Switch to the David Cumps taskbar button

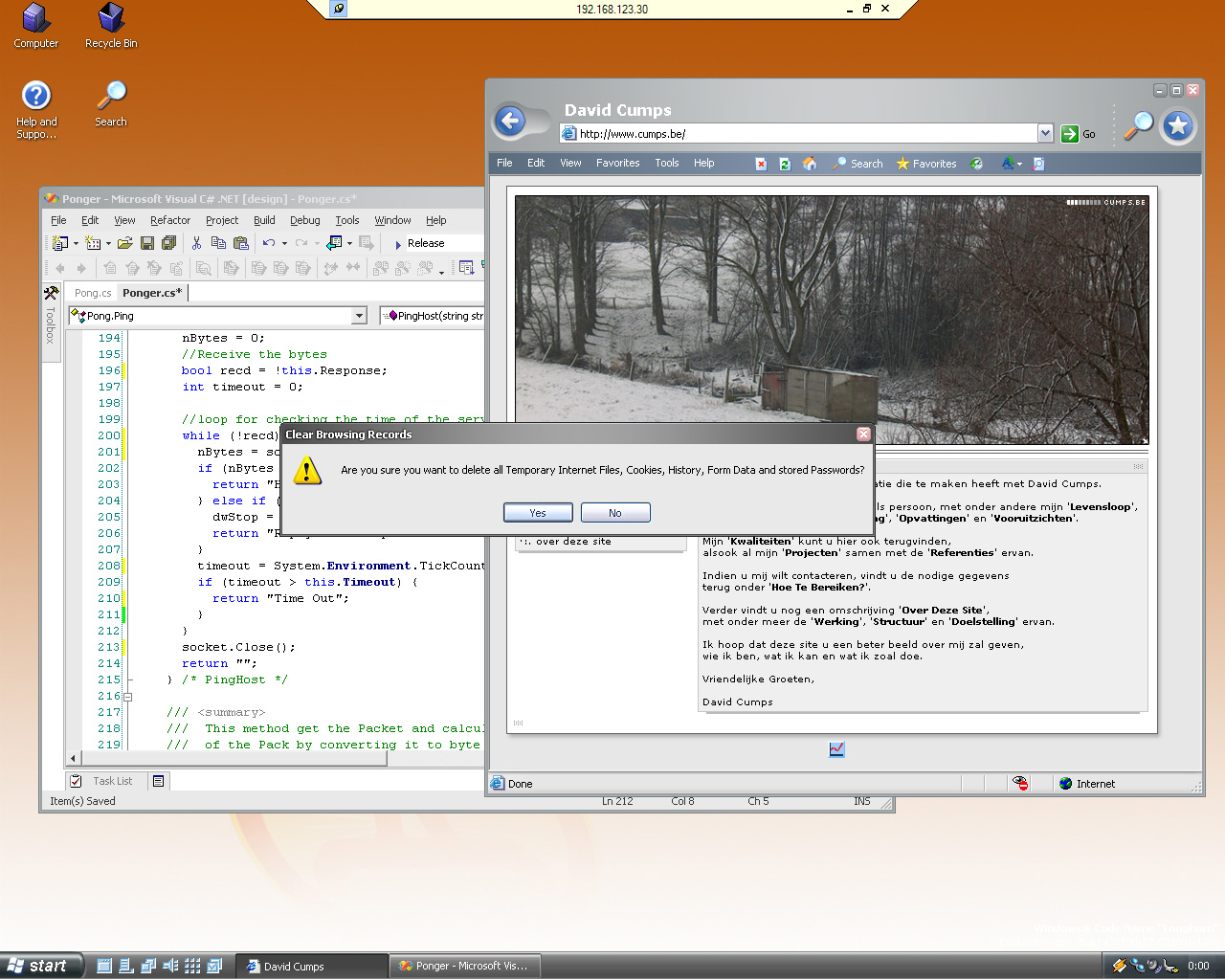[x=312, y=966]
